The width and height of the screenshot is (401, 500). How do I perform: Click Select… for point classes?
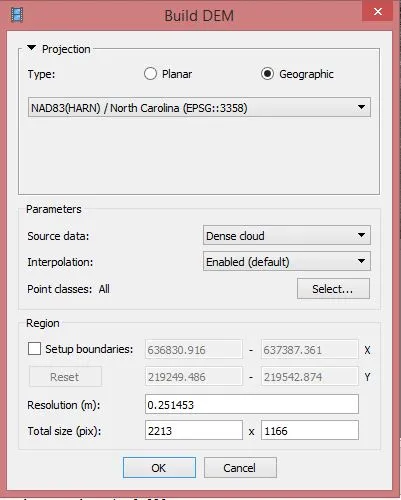pos(333,289)
